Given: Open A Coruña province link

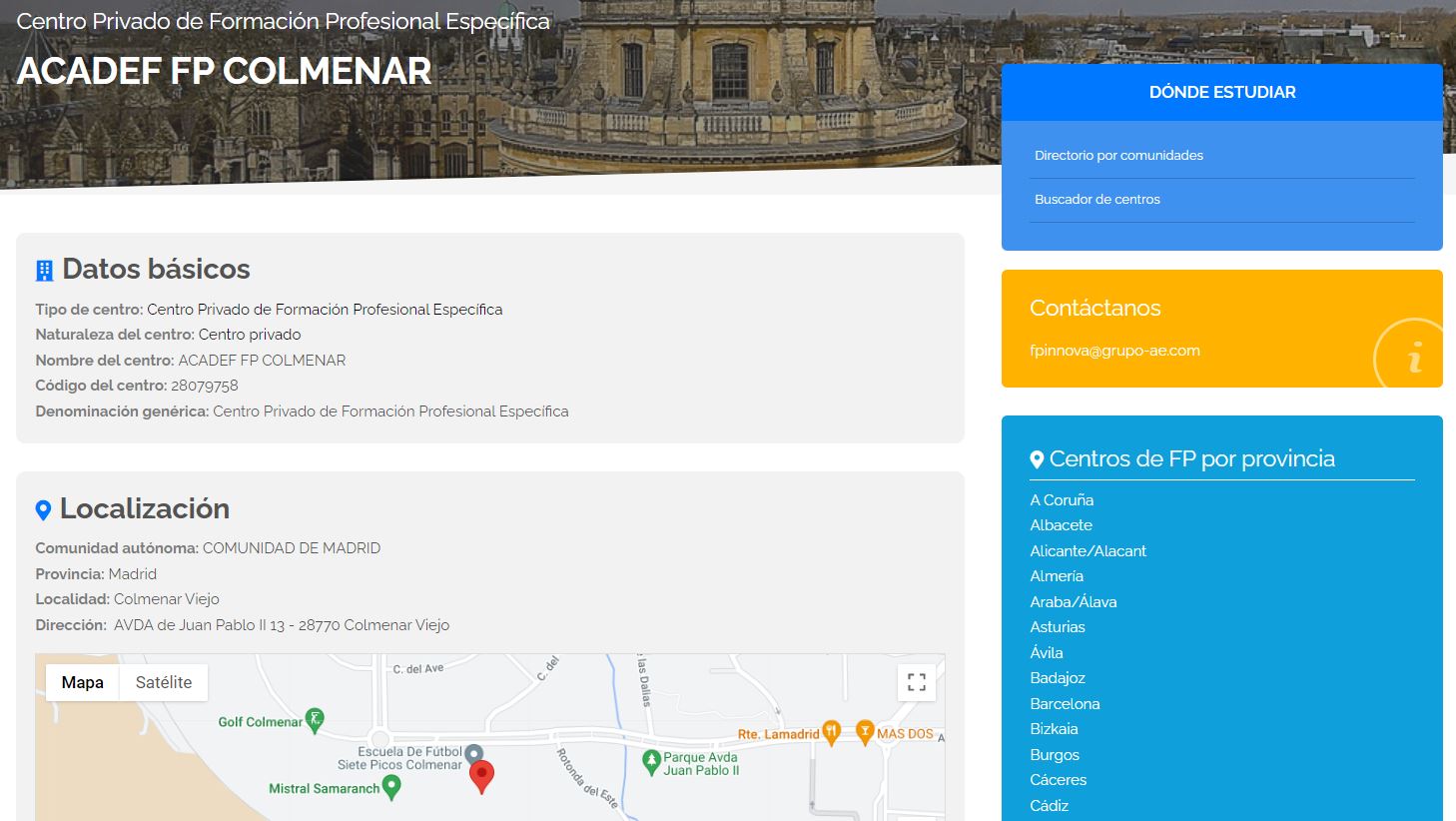Looking at the screenshot, I should pyautogui.click(x=1062, y=499).
